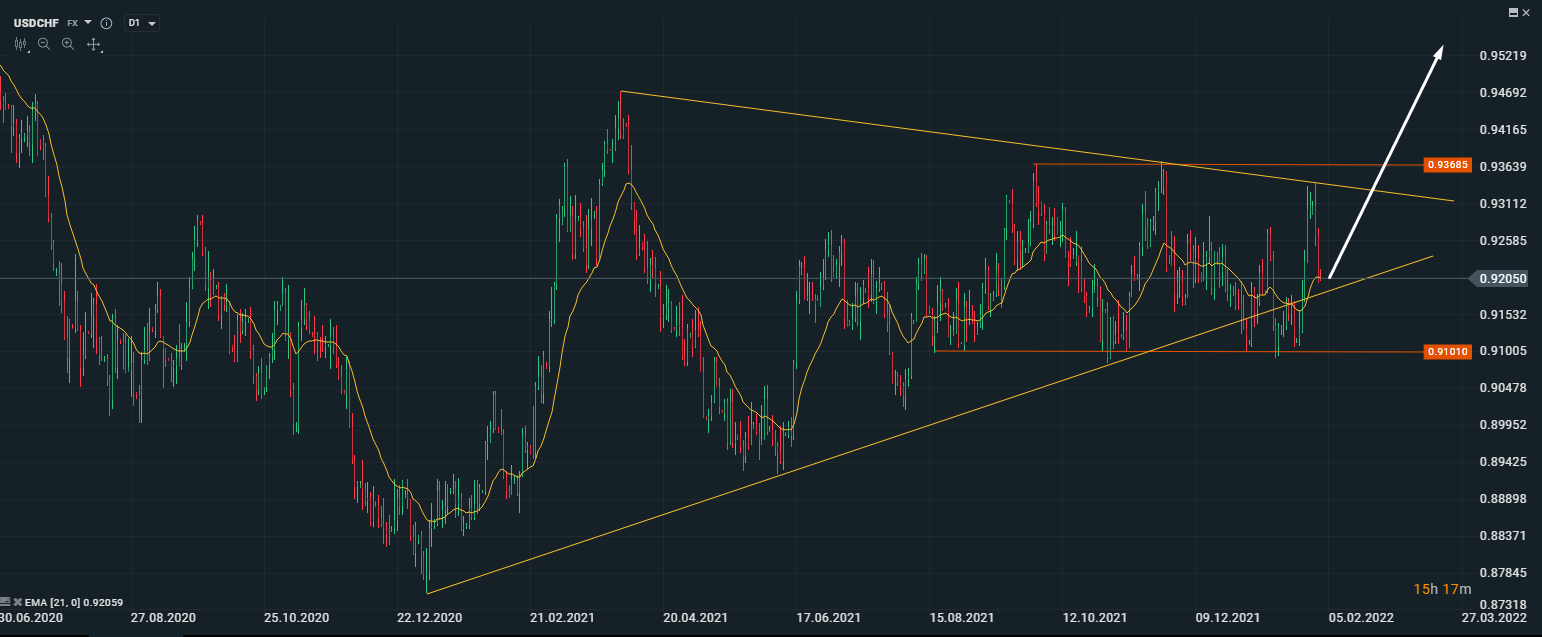This screenshot has width=1542, height=637.
Task: Click the 12.10.2021 date label
Action: tap(1094, 619)
